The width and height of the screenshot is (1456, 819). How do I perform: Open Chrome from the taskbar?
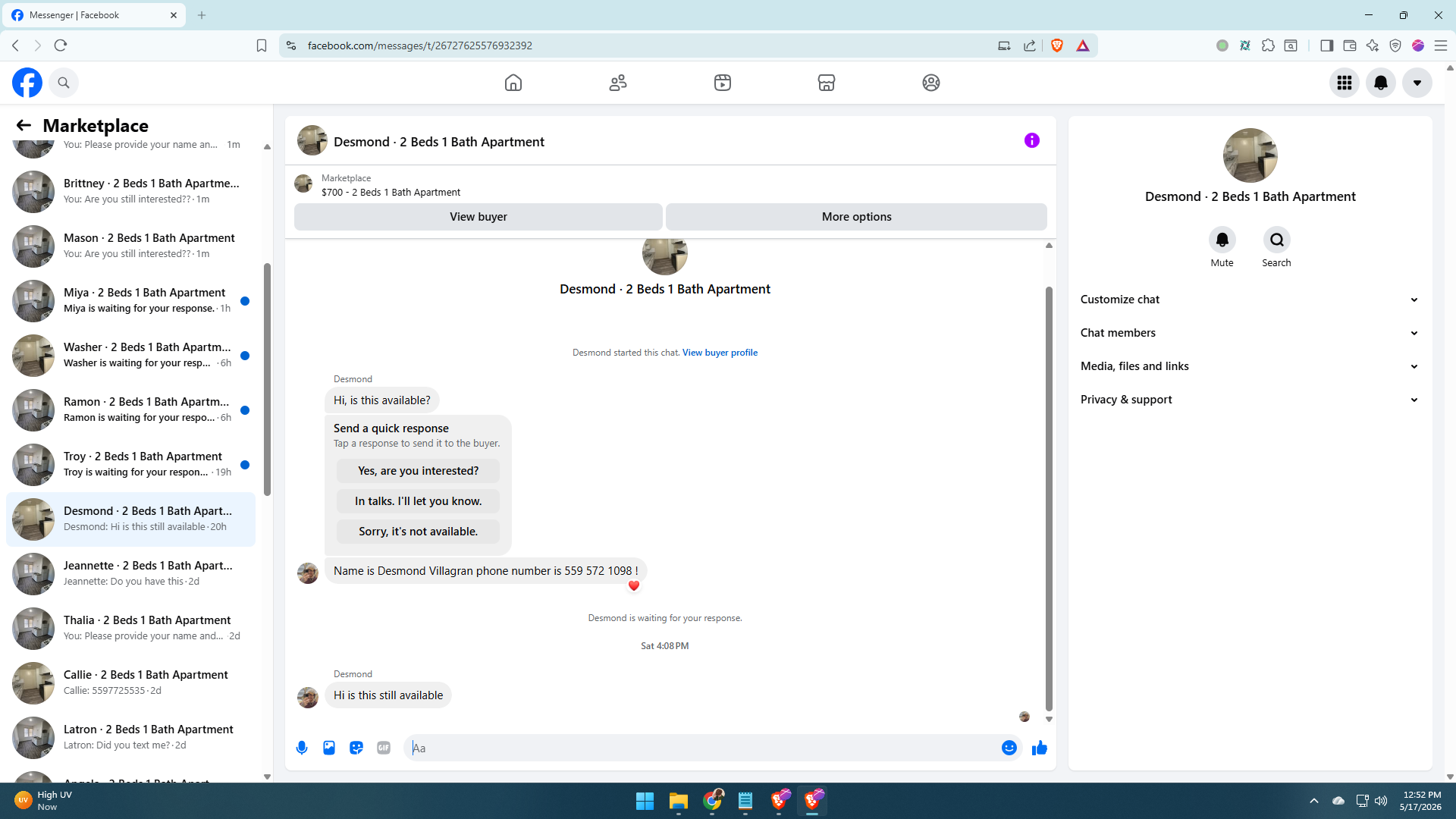[x=713, y=801]
